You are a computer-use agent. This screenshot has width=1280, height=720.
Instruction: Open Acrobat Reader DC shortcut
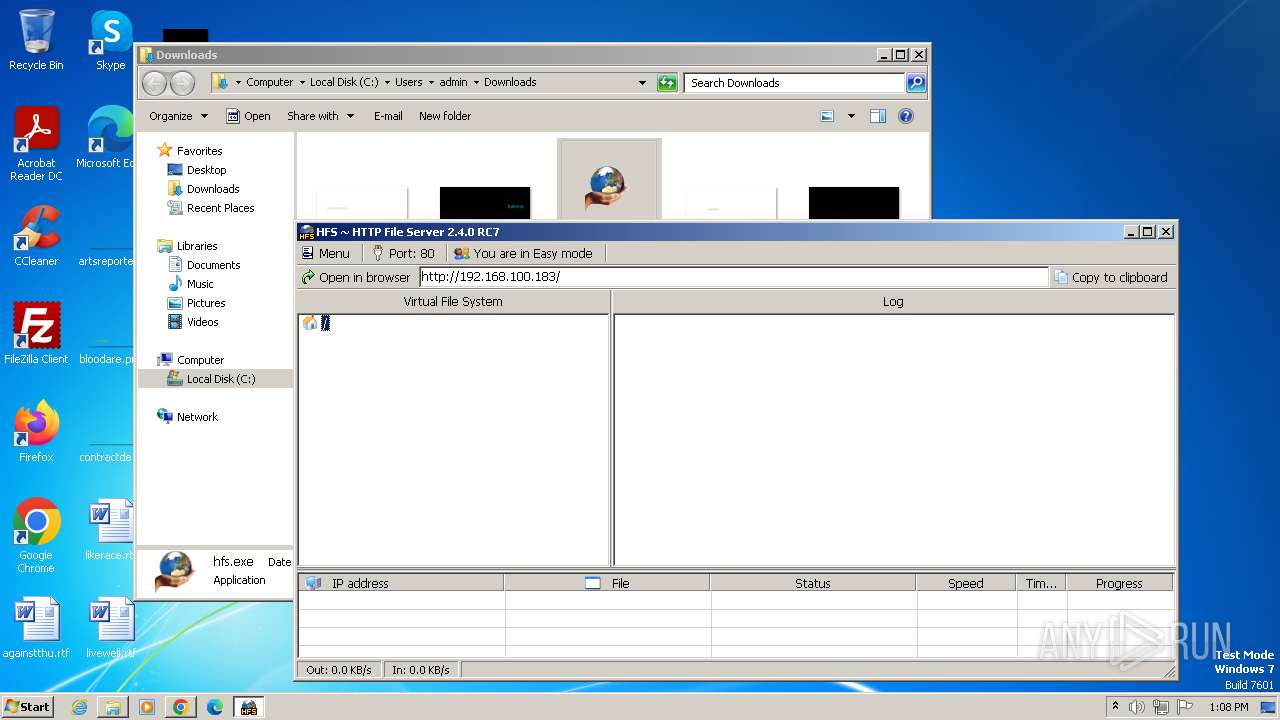click(x=36, y=144)
